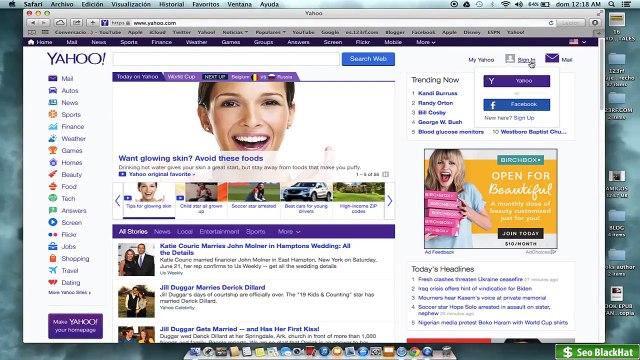
Task: Click the purple Mail envelope icon top right
Action: point(552,58)
